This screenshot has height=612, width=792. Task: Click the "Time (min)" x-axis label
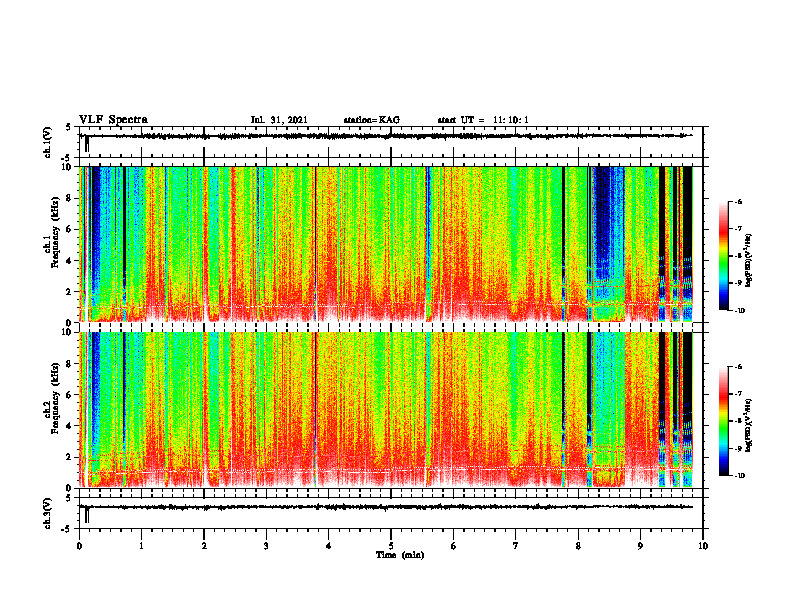[400, 555]
